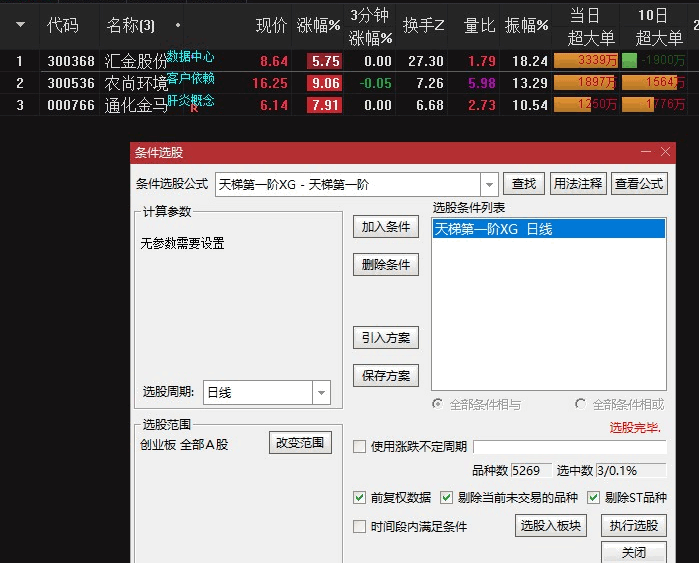Viewport: 699px width, 563px height.
Task: Click the R mark on 通化金马
Action: (194, 108)
